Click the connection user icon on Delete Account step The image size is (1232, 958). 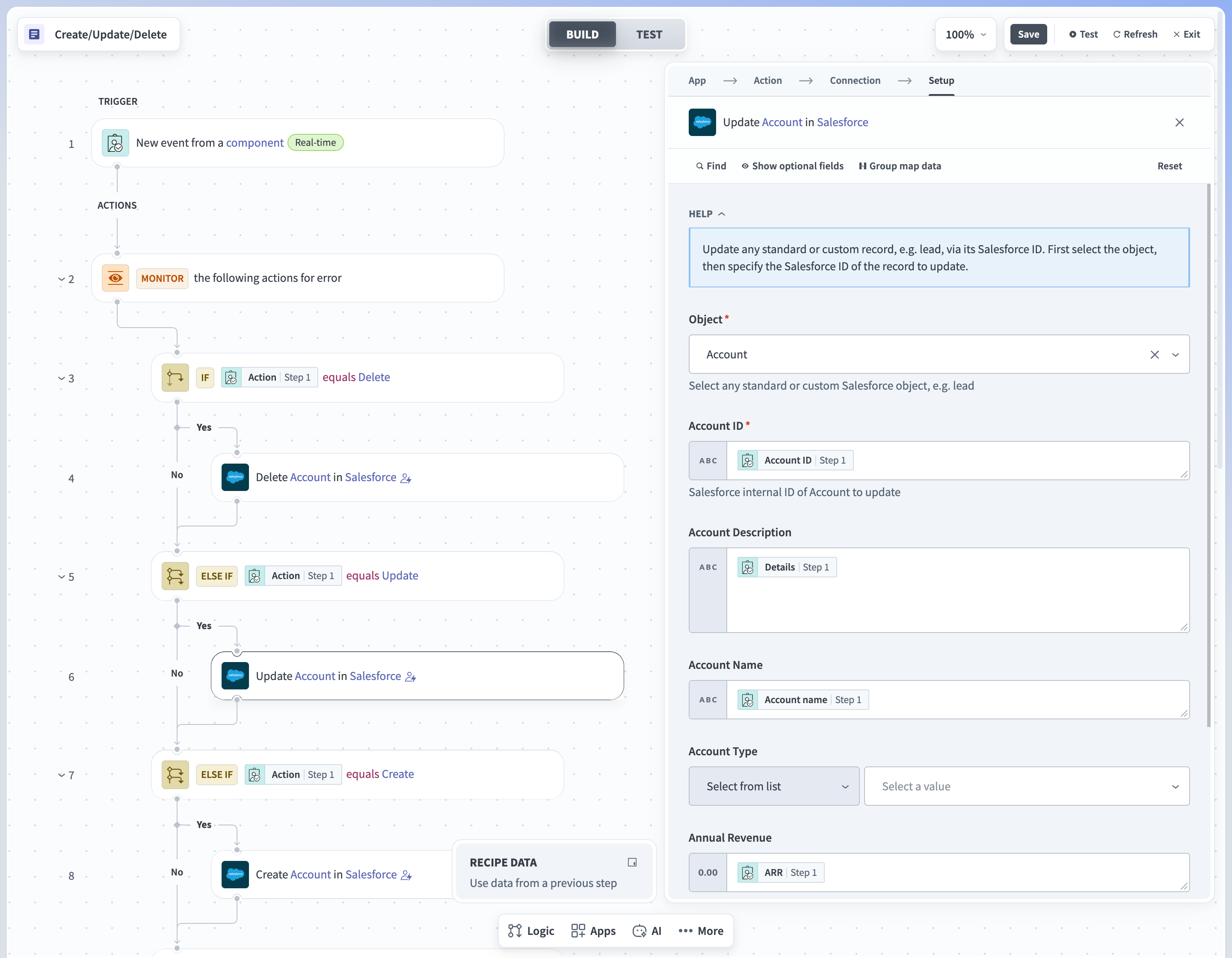point(406,478)
